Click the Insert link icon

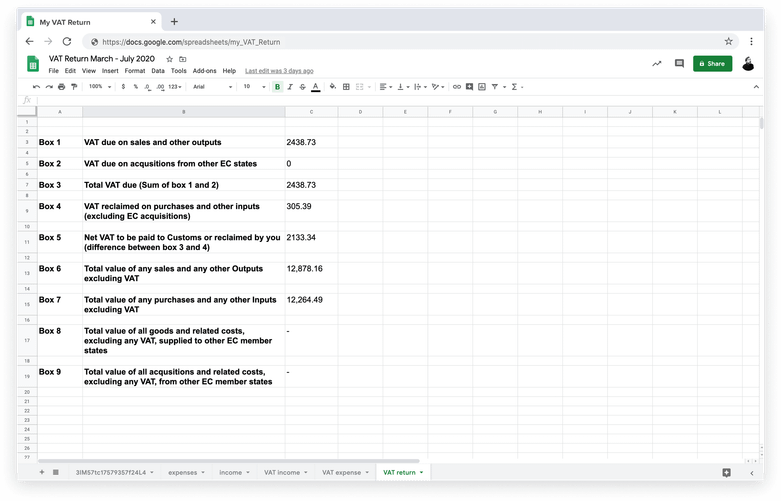click(457, 87)
